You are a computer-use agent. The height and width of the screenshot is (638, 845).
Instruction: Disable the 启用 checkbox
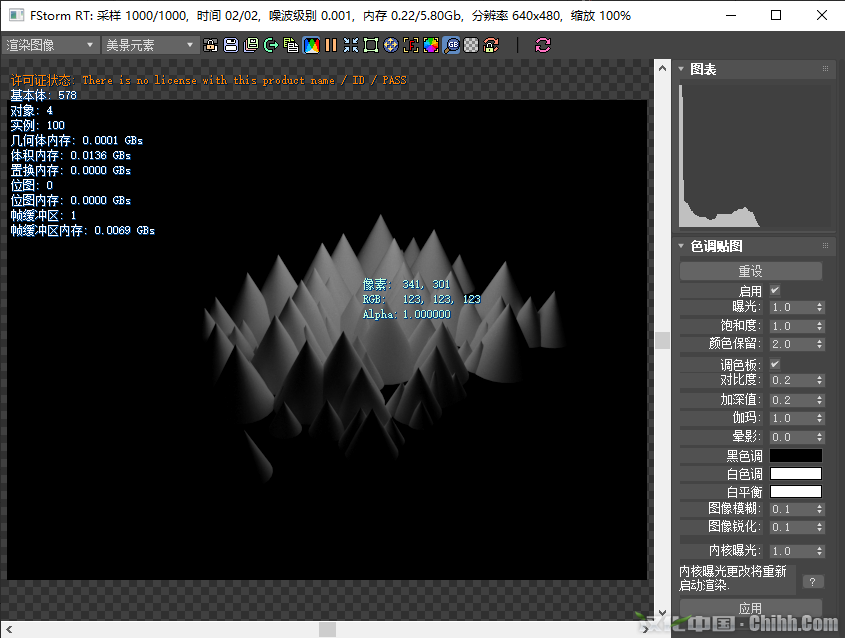coord(775,290)
